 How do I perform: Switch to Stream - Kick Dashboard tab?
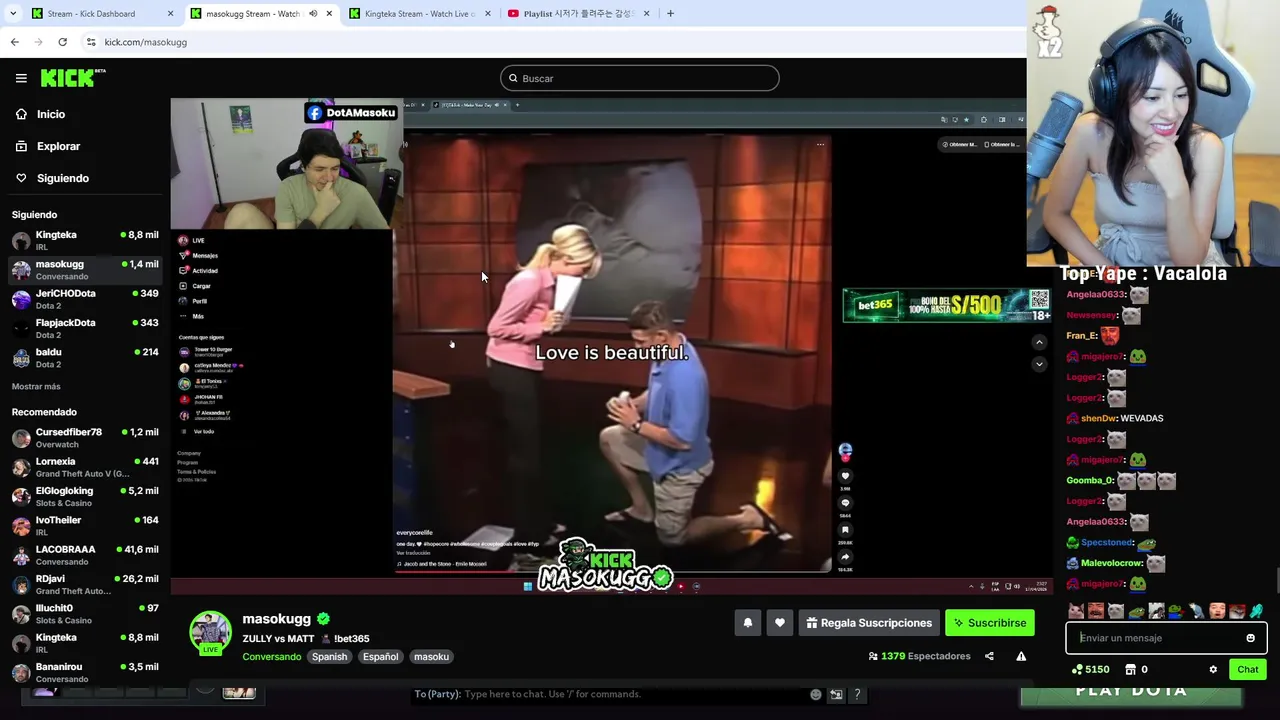pyautogui.click(x=102, y=14)
